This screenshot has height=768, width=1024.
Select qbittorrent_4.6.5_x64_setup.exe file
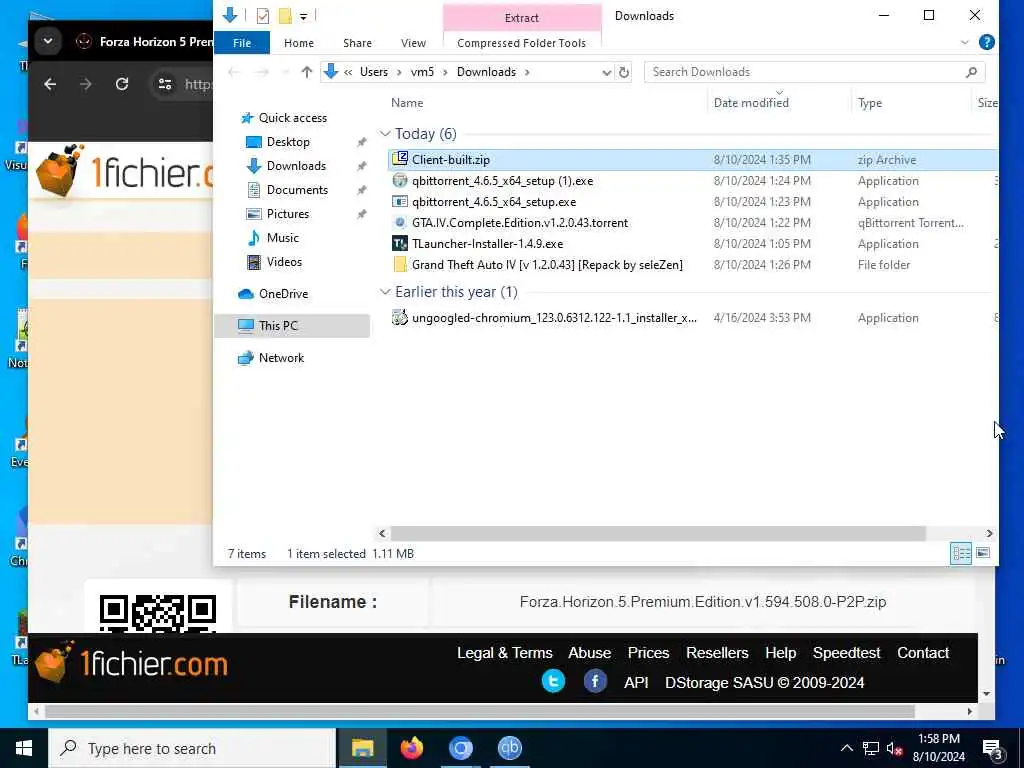click(494, 202)
